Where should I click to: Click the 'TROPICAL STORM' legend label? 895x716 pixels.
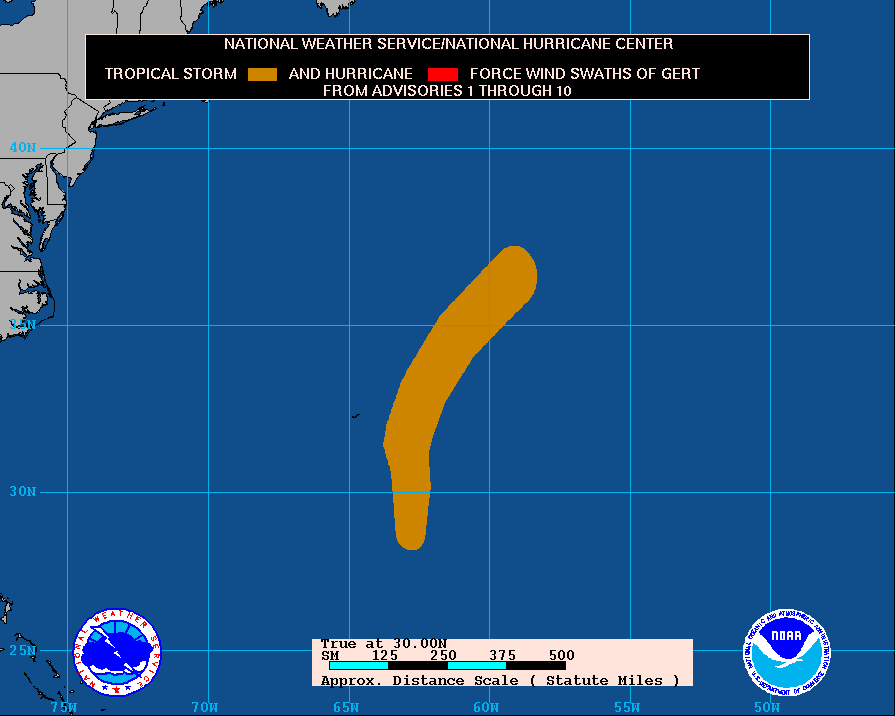click(x=171, y=74)
